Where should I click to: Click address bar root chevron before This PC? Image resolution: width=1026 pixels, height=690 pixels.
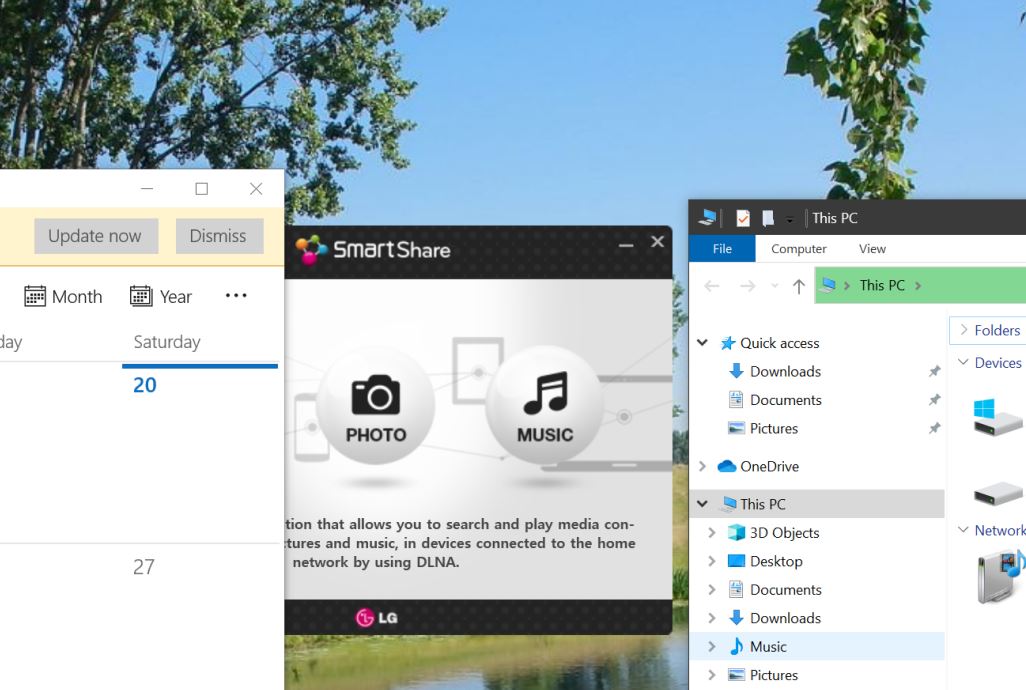tap(847, 286)
